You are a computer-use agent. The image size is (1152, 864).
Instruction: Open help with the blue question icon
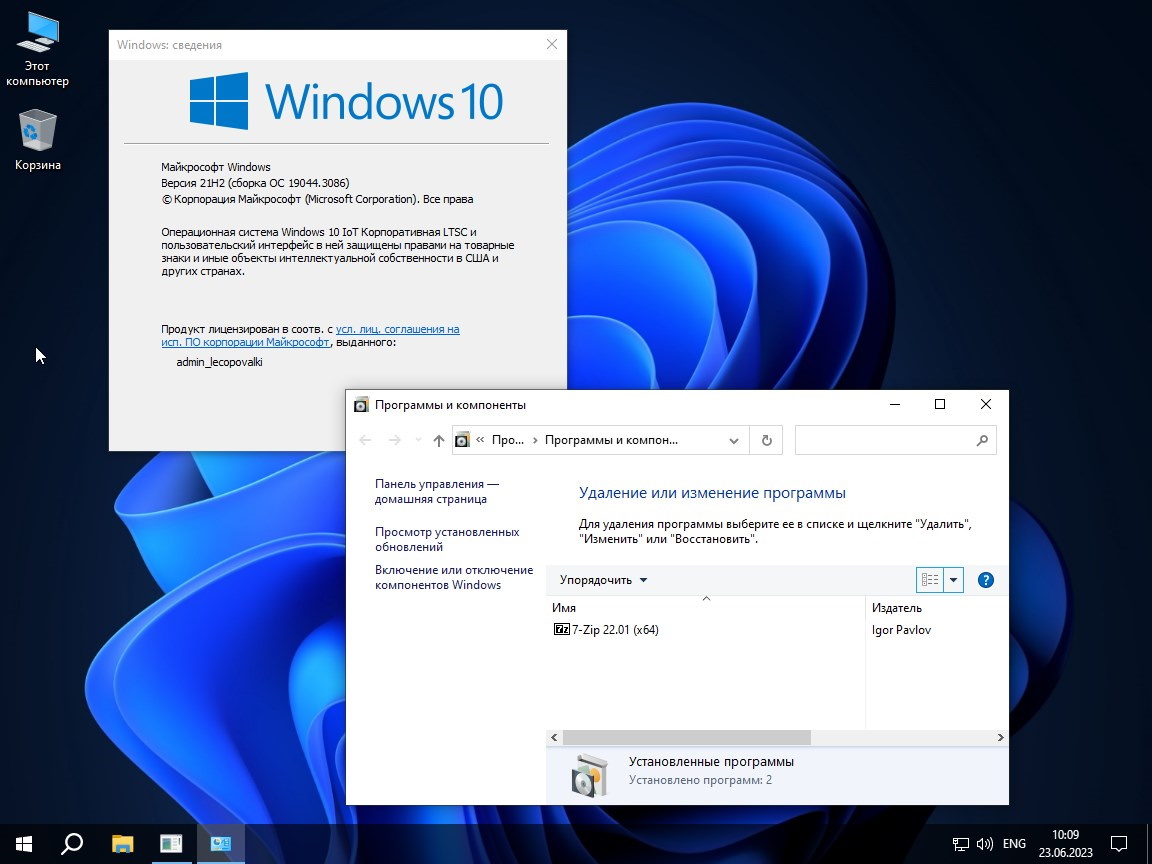[986, 580]
